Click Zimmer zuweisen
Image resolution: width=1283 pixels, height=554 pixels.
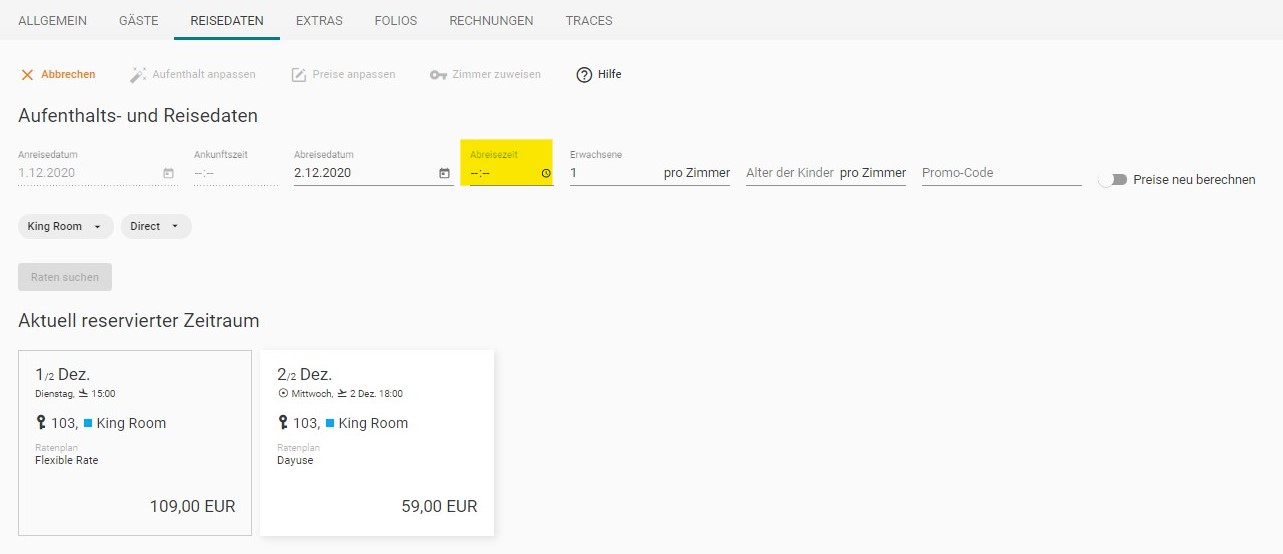[x=485, y=74]
